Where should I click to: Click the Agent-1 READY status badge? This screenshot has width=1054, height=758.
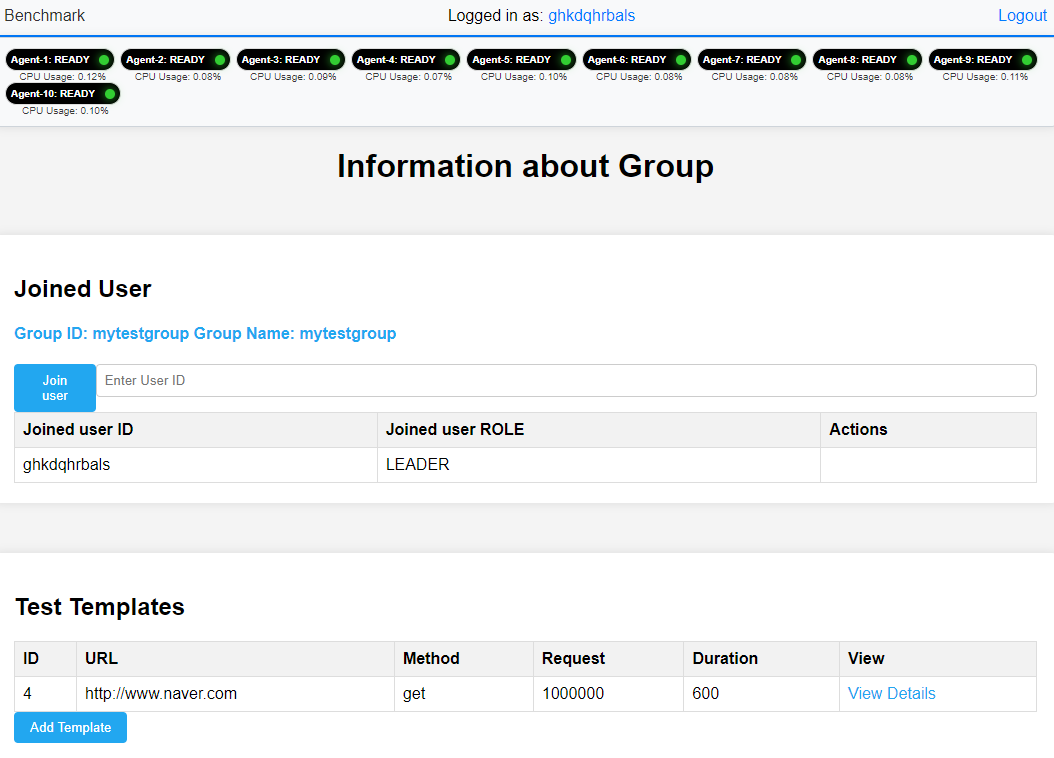pyautogui.click(x=60, y=60)
